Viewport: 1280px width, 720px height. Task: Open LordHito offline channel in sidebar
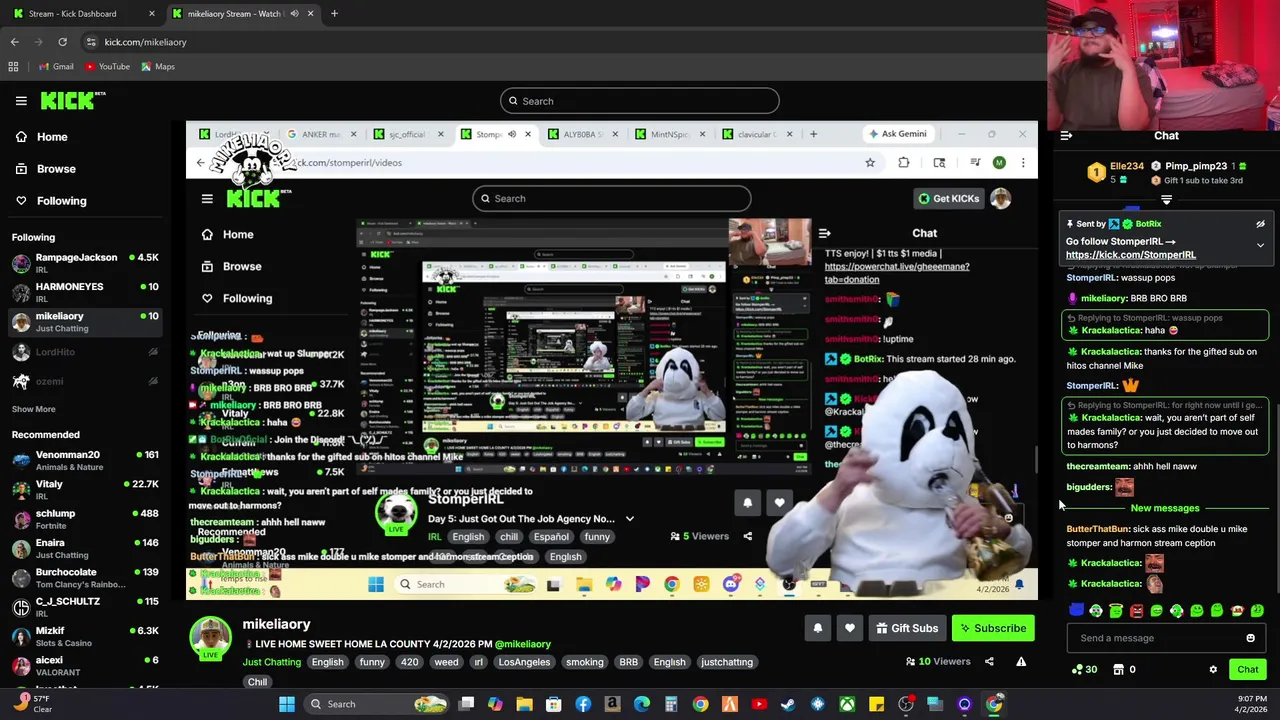click(85, 352)
